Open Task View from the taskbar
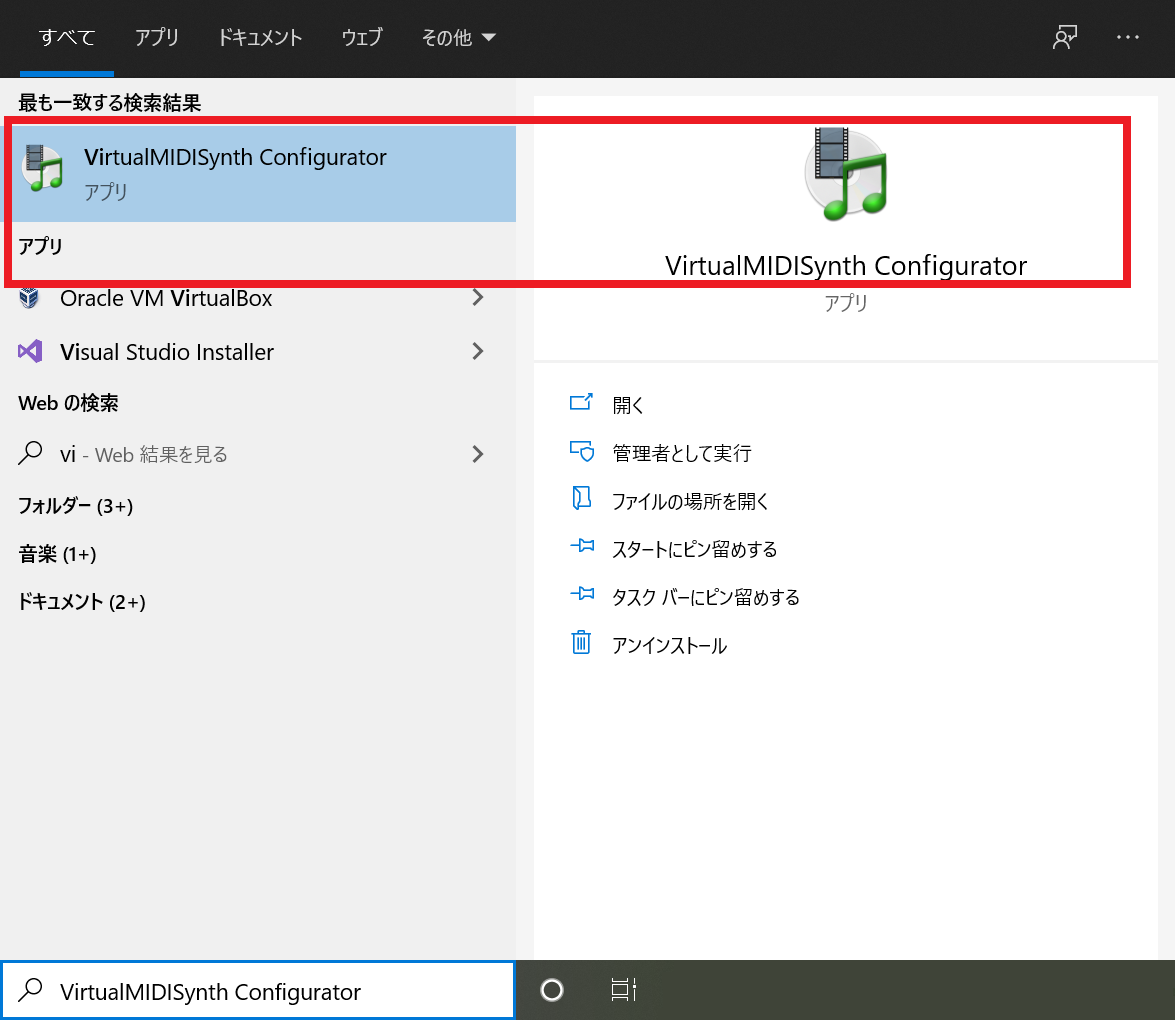 click(x=623, y=991)
